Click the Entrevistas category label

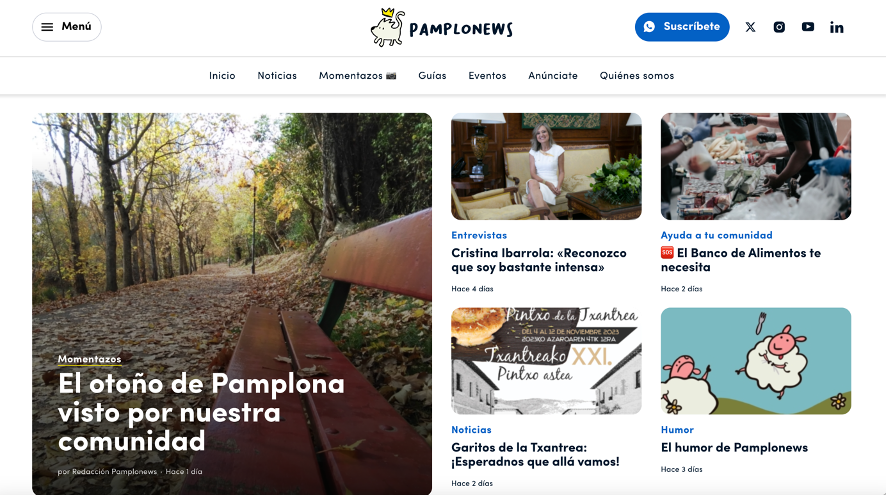479,235
